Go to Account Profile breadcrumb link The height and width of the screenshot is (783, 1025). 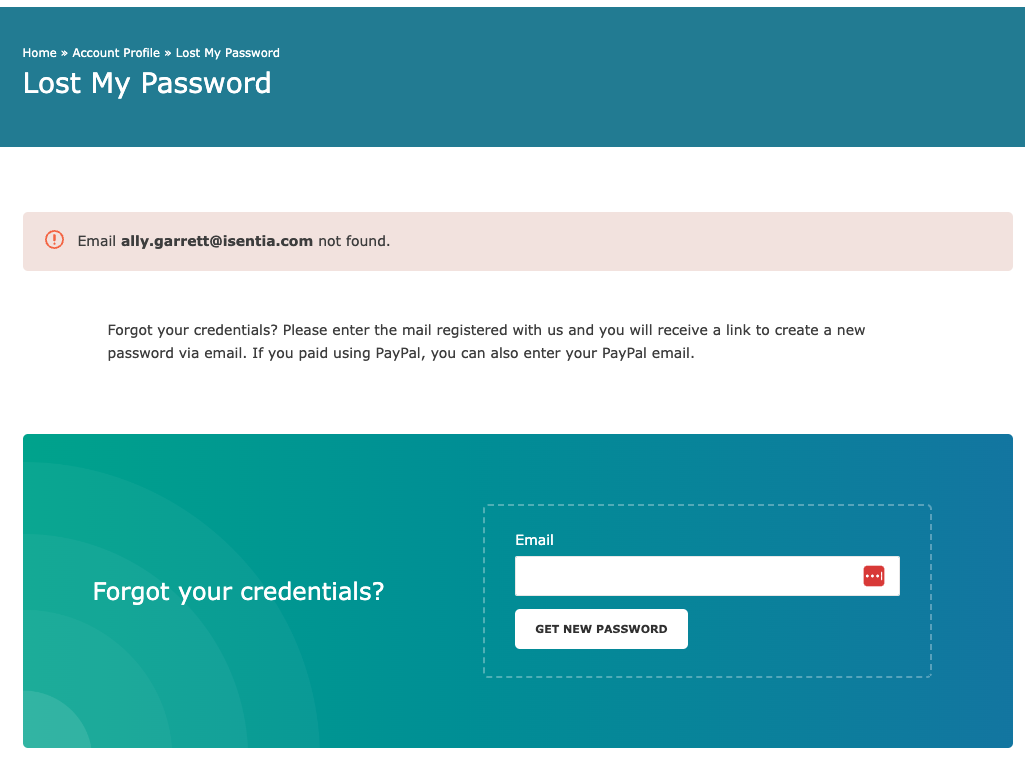[x=116, y=53]
